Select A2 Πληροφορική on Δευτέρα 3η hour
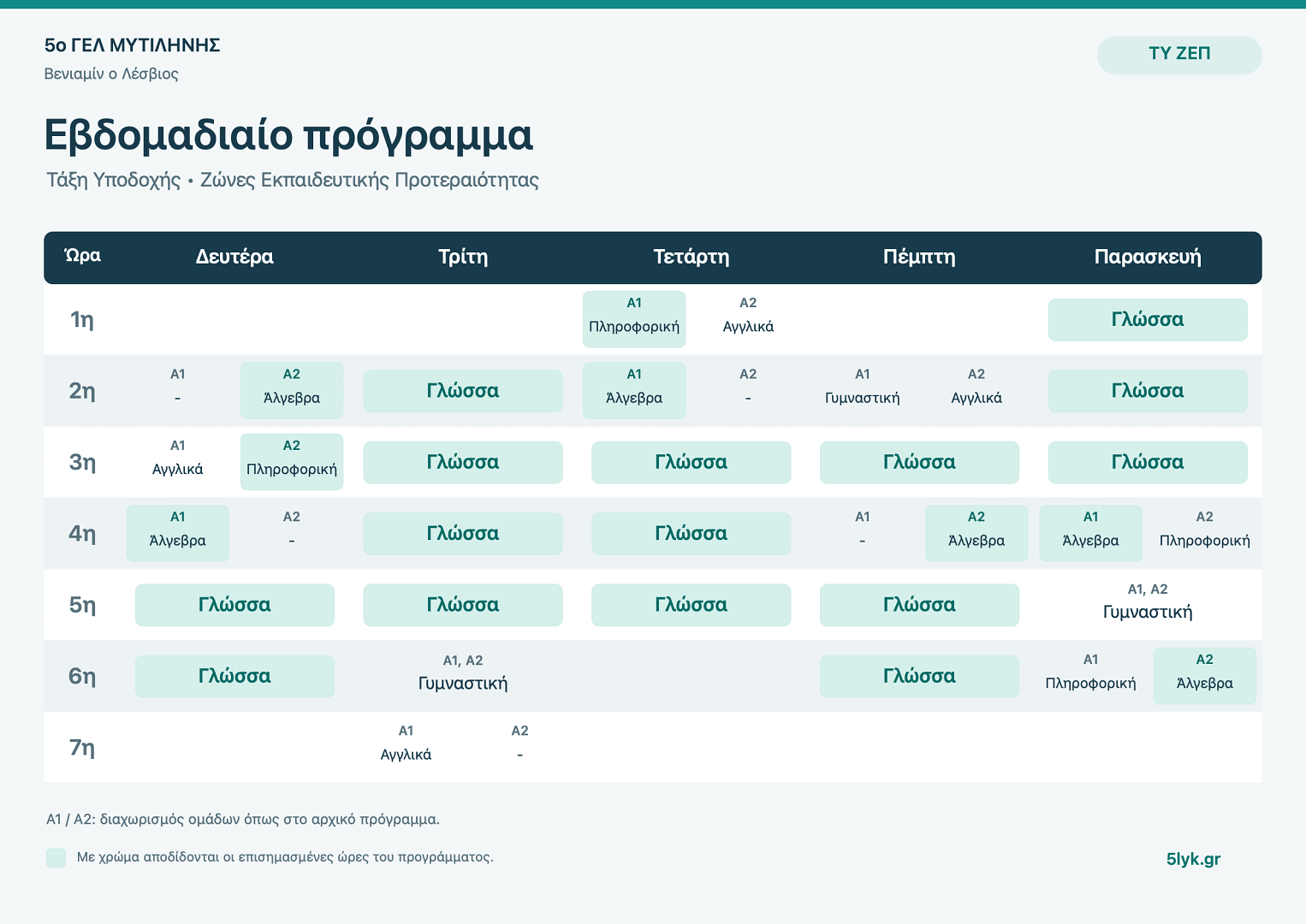This screenshot has height=924, width=1306. pyautogui.click(x=292, y=462)
